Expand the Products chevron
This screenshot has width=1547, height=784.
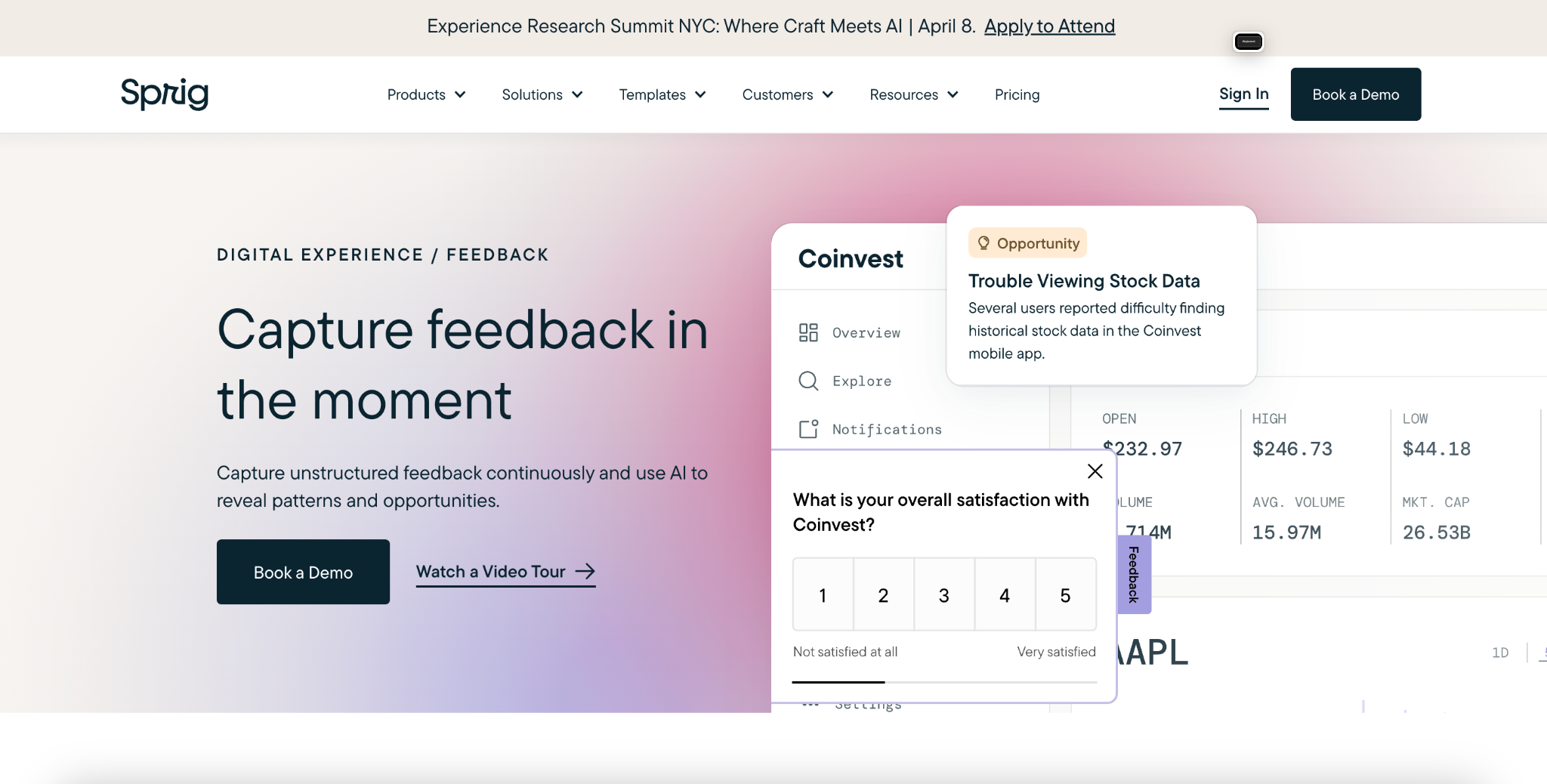click(x=460, y=94)
